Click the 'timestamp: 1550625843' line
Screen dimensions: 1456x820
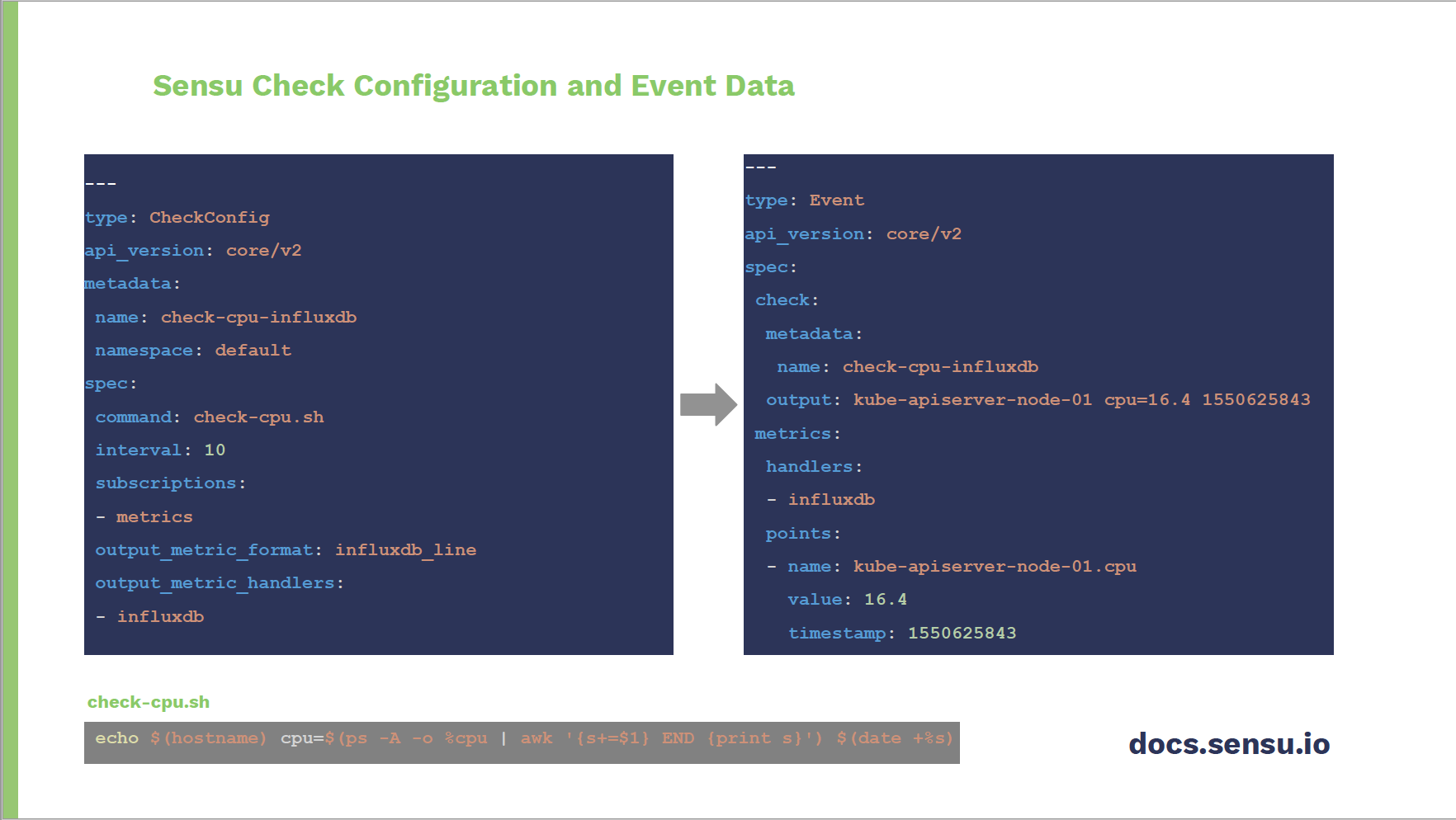pos(901,634)
